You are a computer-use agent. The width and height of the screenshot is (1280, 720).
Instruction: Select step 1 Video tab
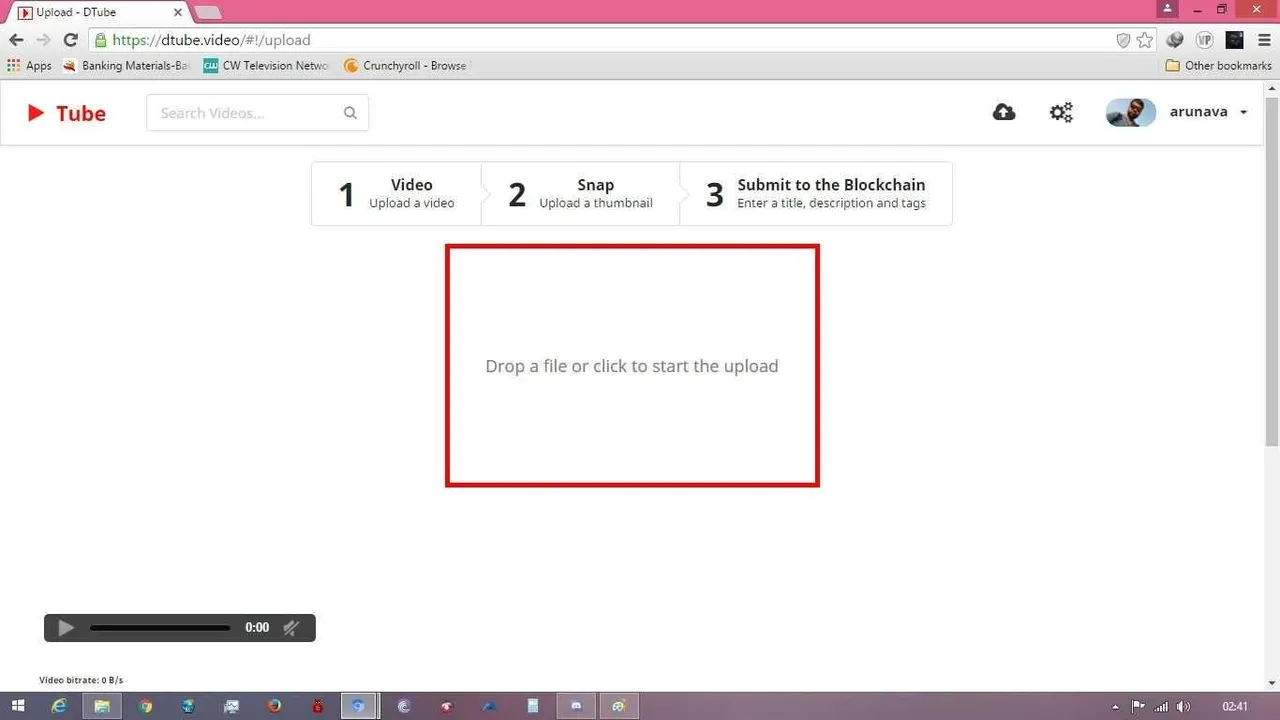(x=397, y=194)
